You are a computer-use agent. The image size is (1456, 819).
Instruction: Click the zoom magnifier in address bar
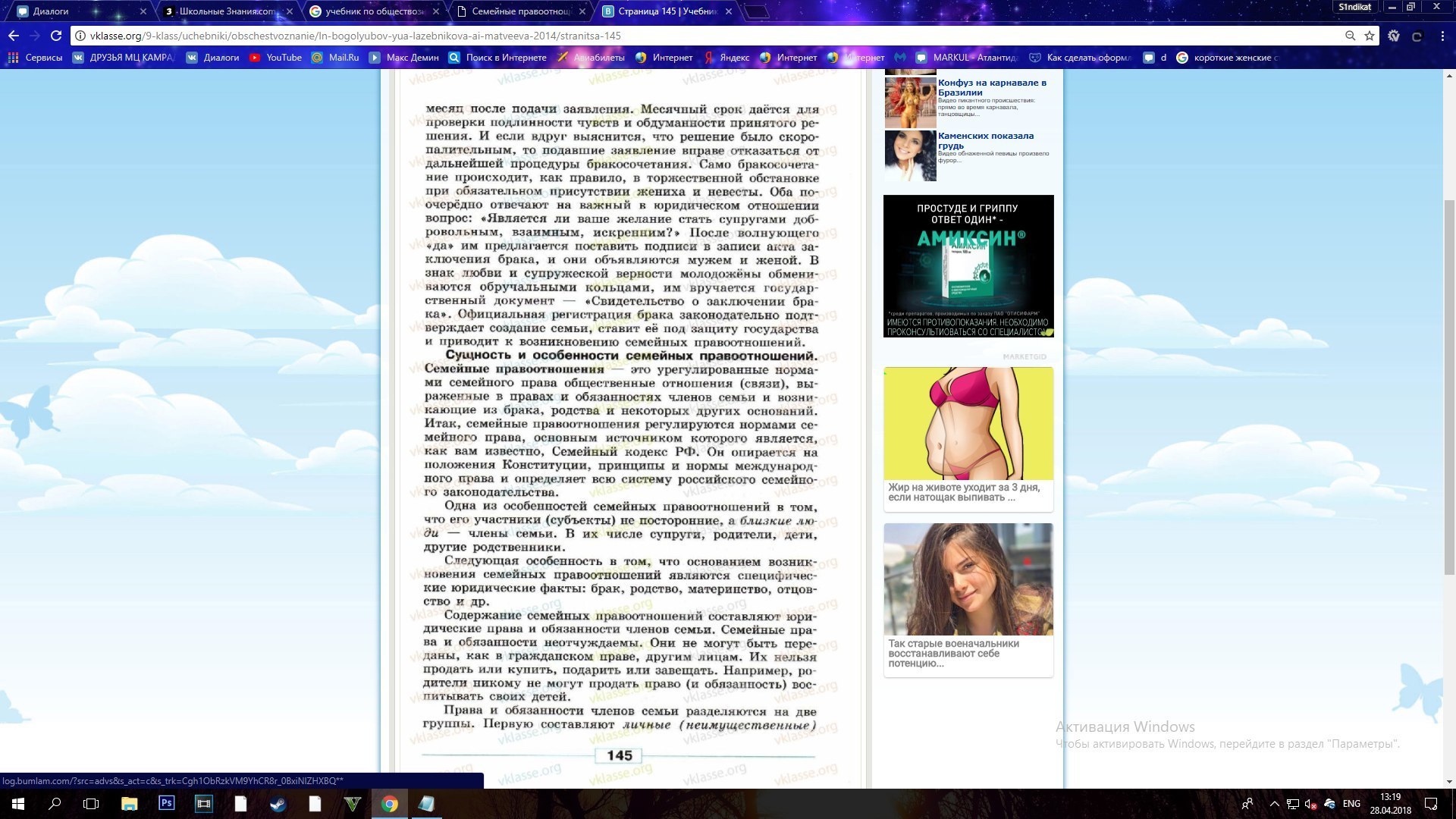[x=1350, y=36]
